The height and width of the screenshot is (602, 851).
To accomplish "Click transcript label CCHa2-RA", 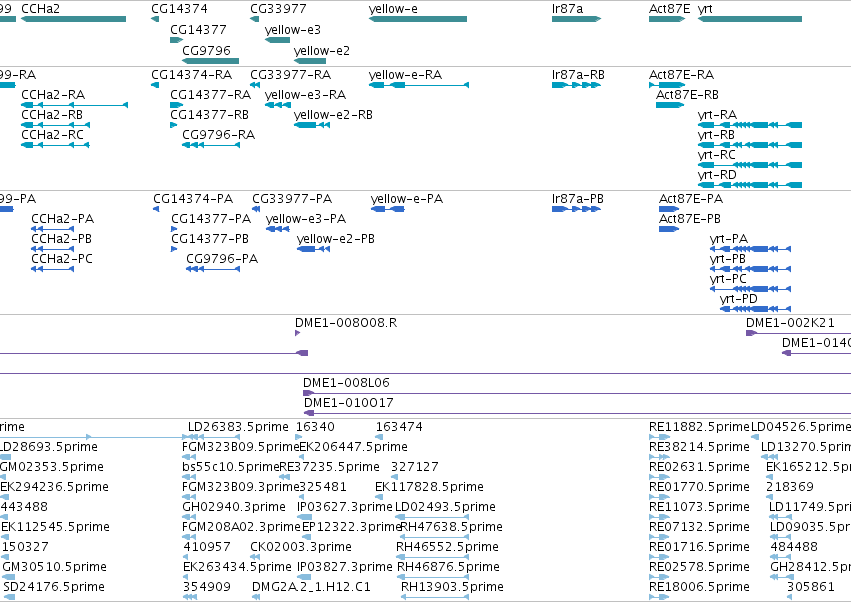I will click(53, 94).
